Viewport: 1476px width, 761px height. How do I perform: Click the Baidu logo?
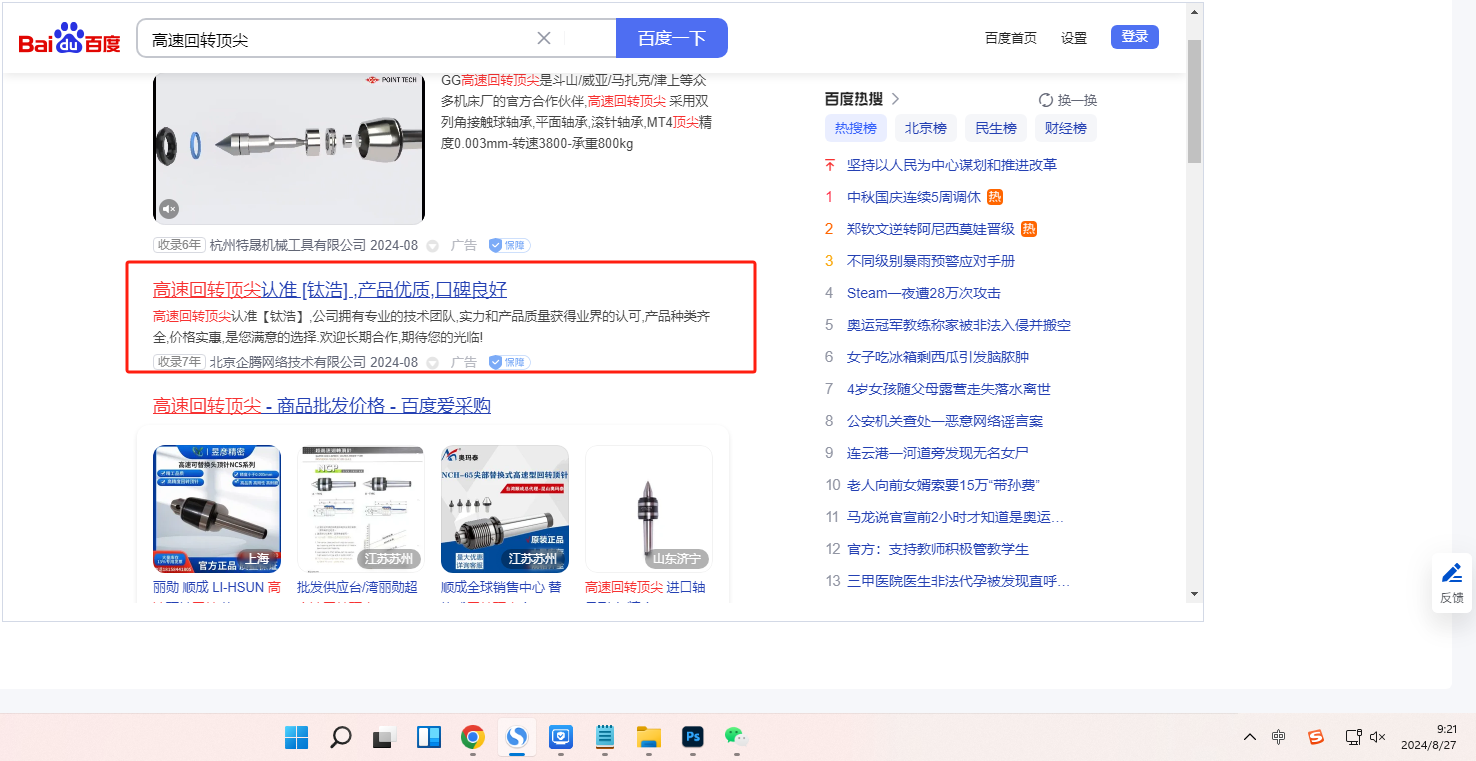click(x=69, y=40)
